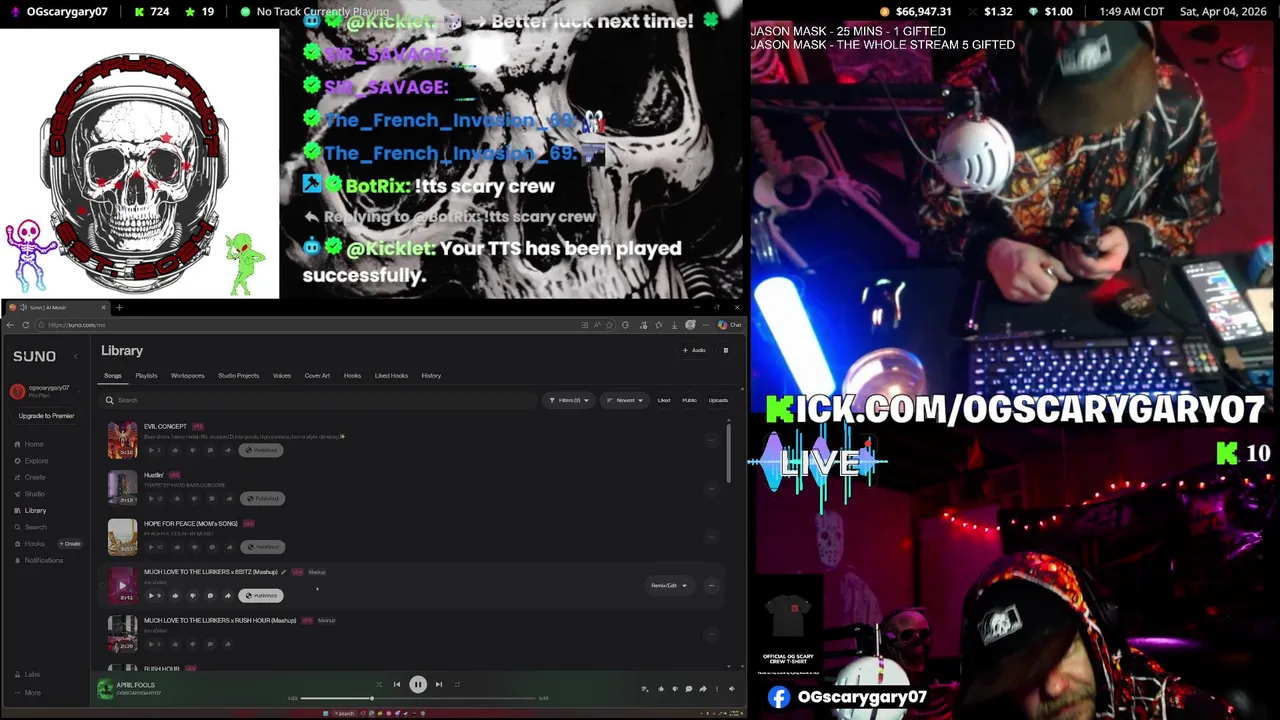
Task: Toggle repeat in the player
Action: click(457, 684)
